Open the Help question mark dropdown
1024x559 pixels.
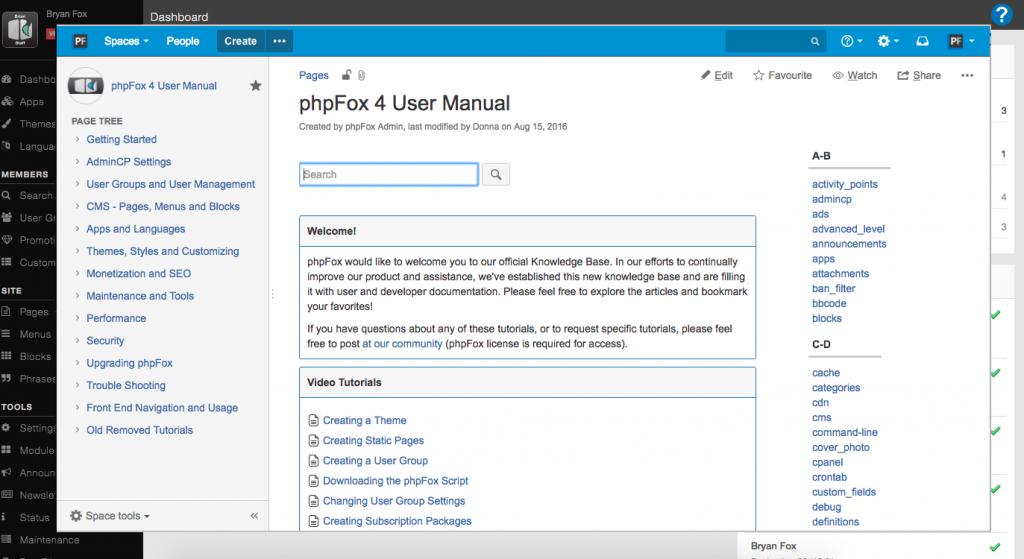click(852, 41)
